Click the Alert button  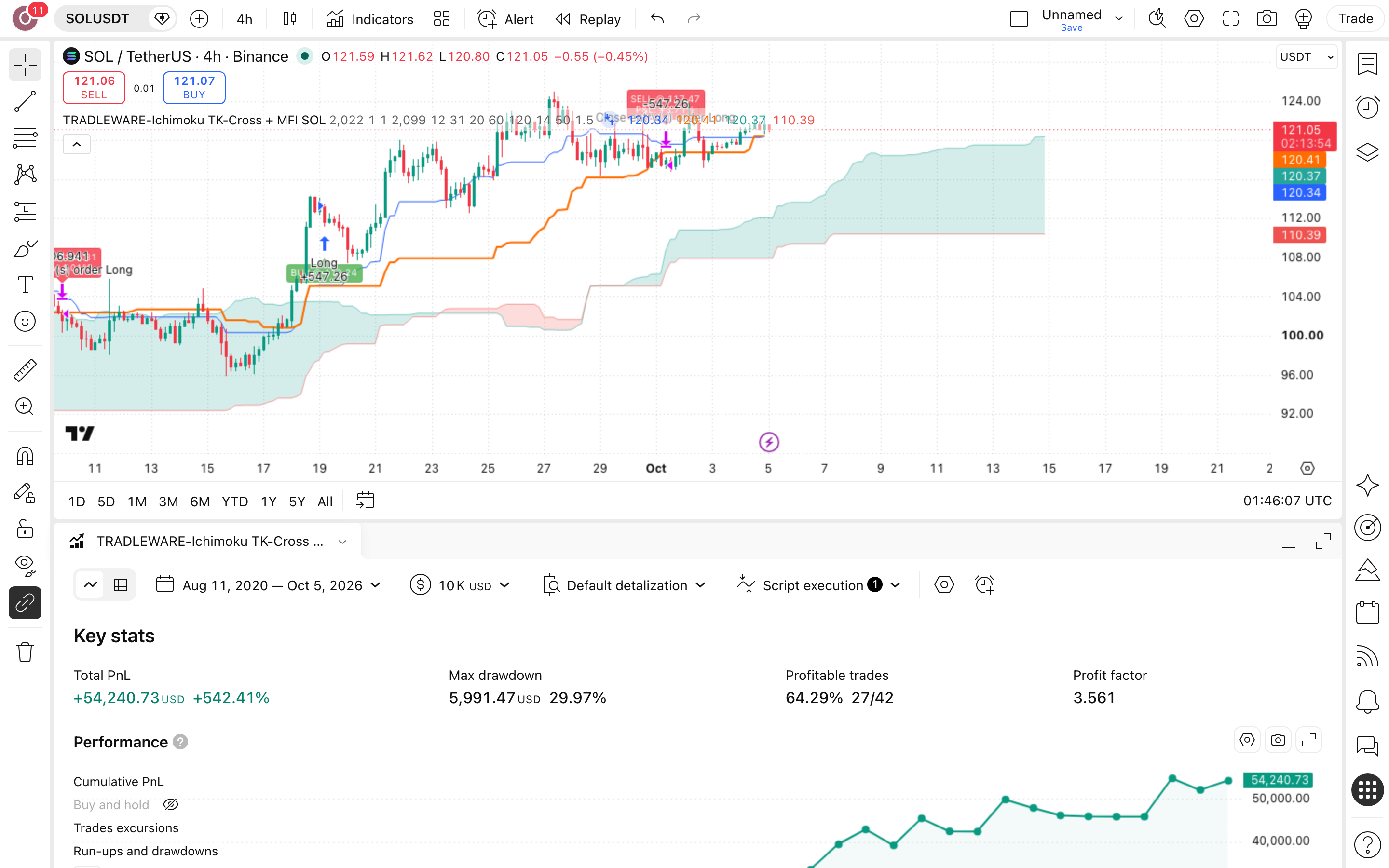tap(505, 19)
